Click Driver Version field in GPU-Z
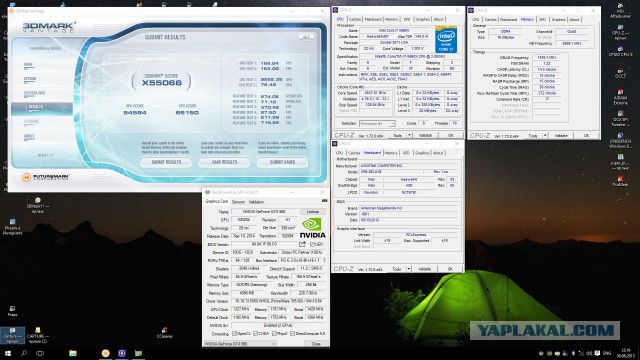Image resolution: width=640 pixels, height=360 pixels. (278, 301)
